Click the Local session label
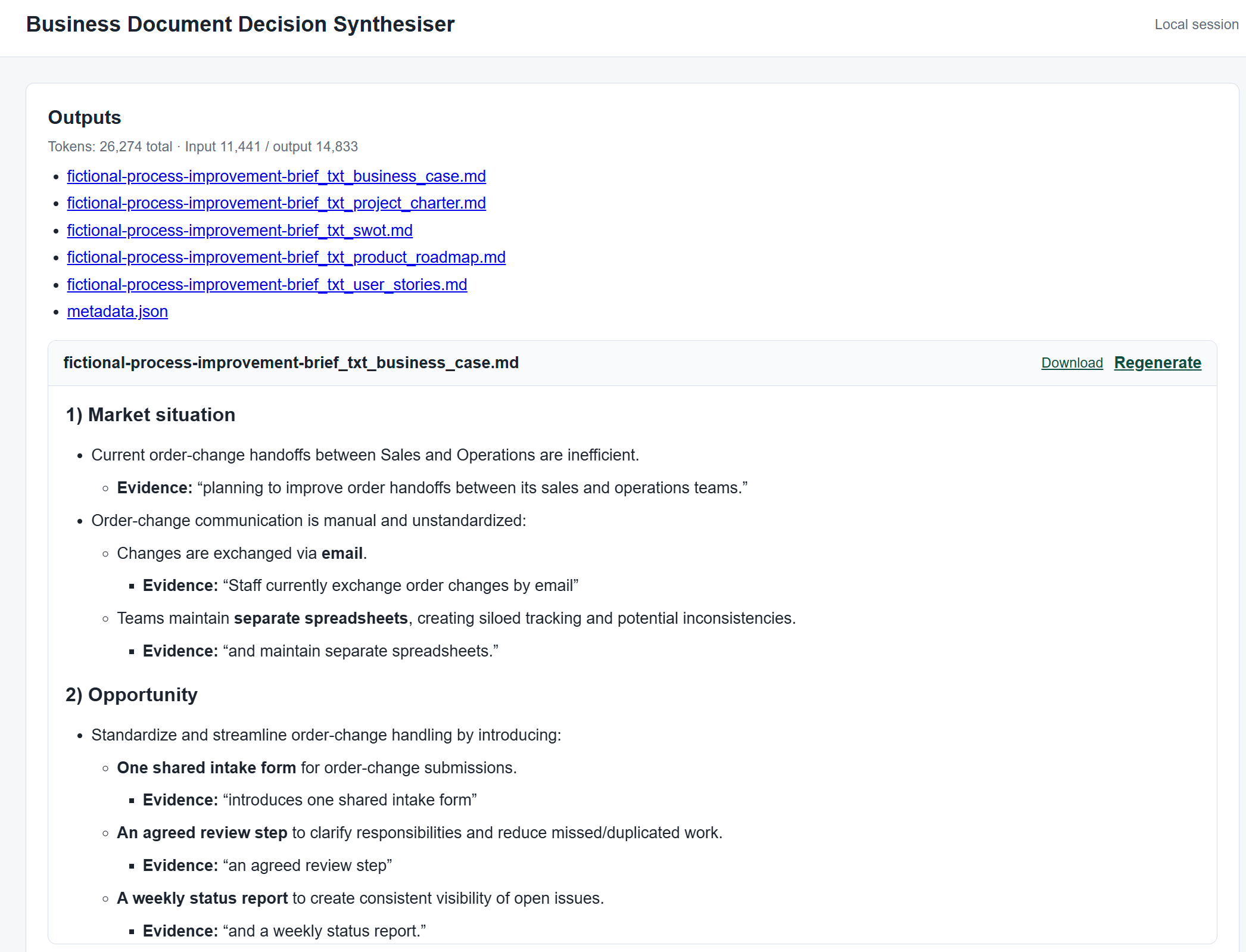The image size is (1246, 952). [1196, 24]
